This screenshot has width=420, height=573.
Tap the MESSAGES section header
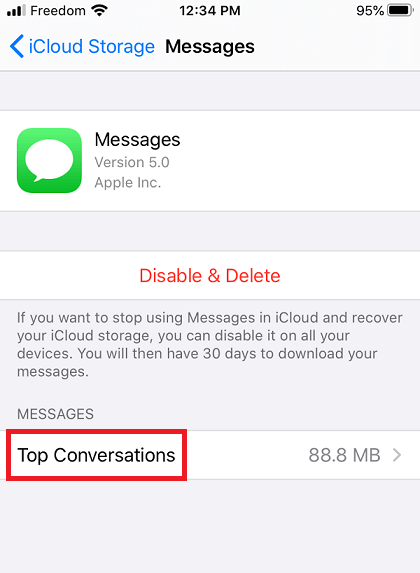click(x=56, y=414)
